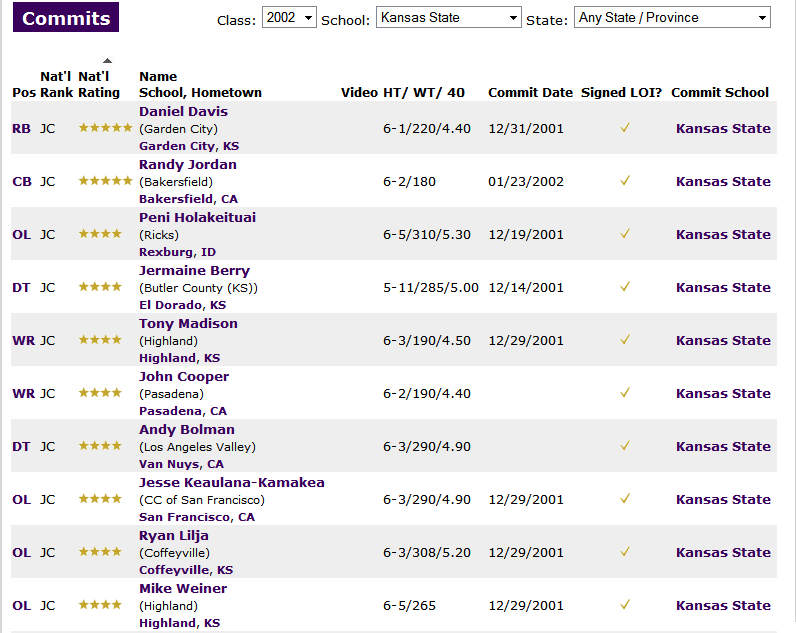
Task: Click Kansas State in Andy Bolman row
Action: pyautogui.click(x=723, y=447)
